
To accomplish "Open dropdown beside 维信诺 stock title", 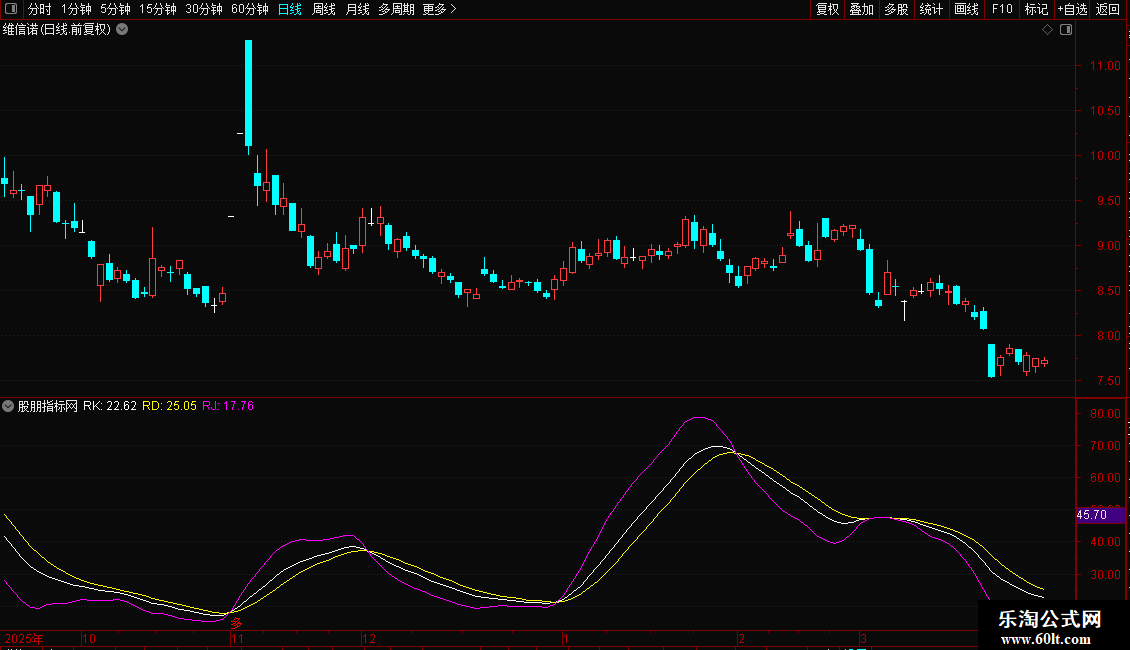I will (x=122, y=29).
